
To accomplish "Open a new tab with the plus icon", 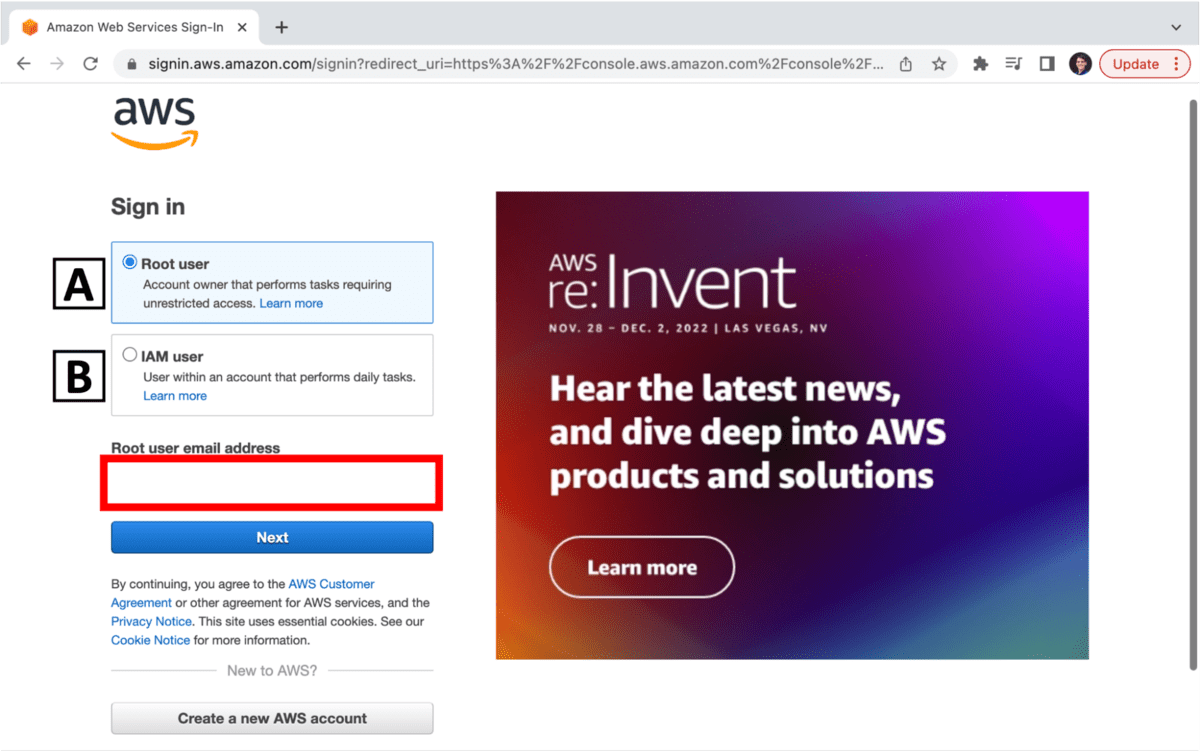I will tap(281, 27).
